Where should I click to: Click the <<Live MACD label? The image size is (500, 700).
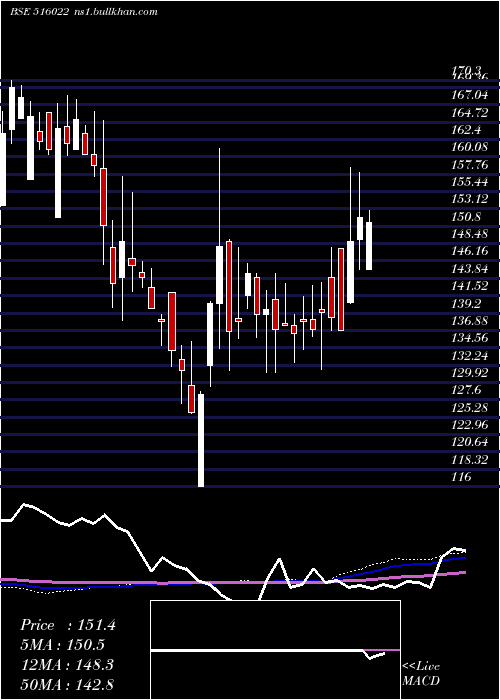click(x=421, y=673)
